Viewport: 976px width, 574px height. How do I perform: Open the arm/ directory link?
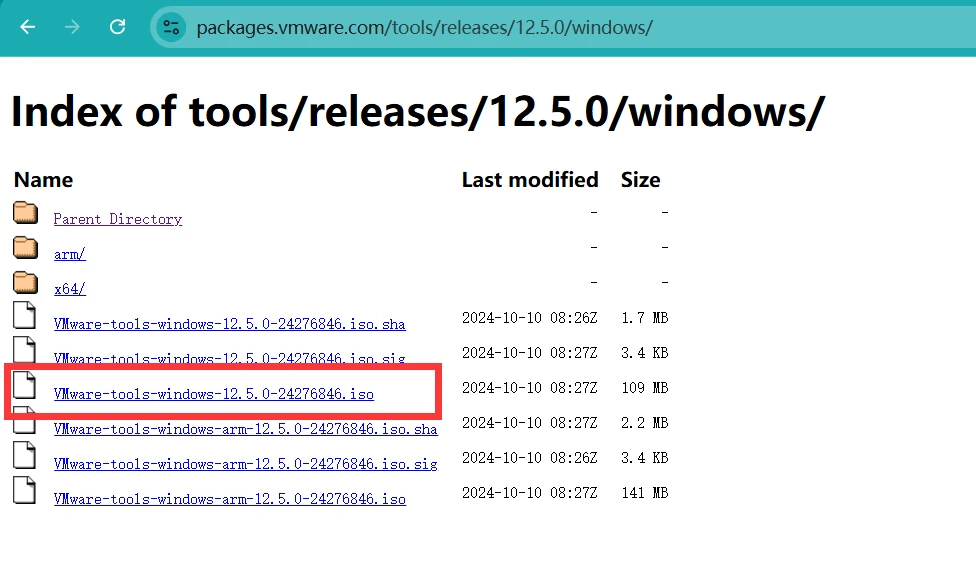pyautogui.click(x=70, y=254)
